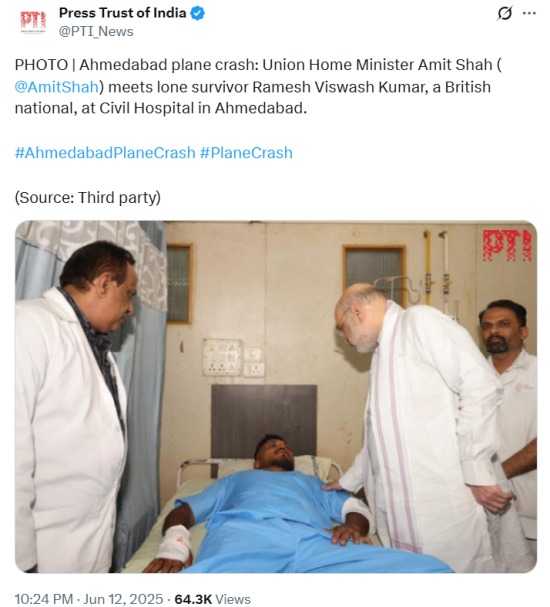This screenshot has width=550, height=607.
Task: Click the blue verified badge
Action: 198,14
